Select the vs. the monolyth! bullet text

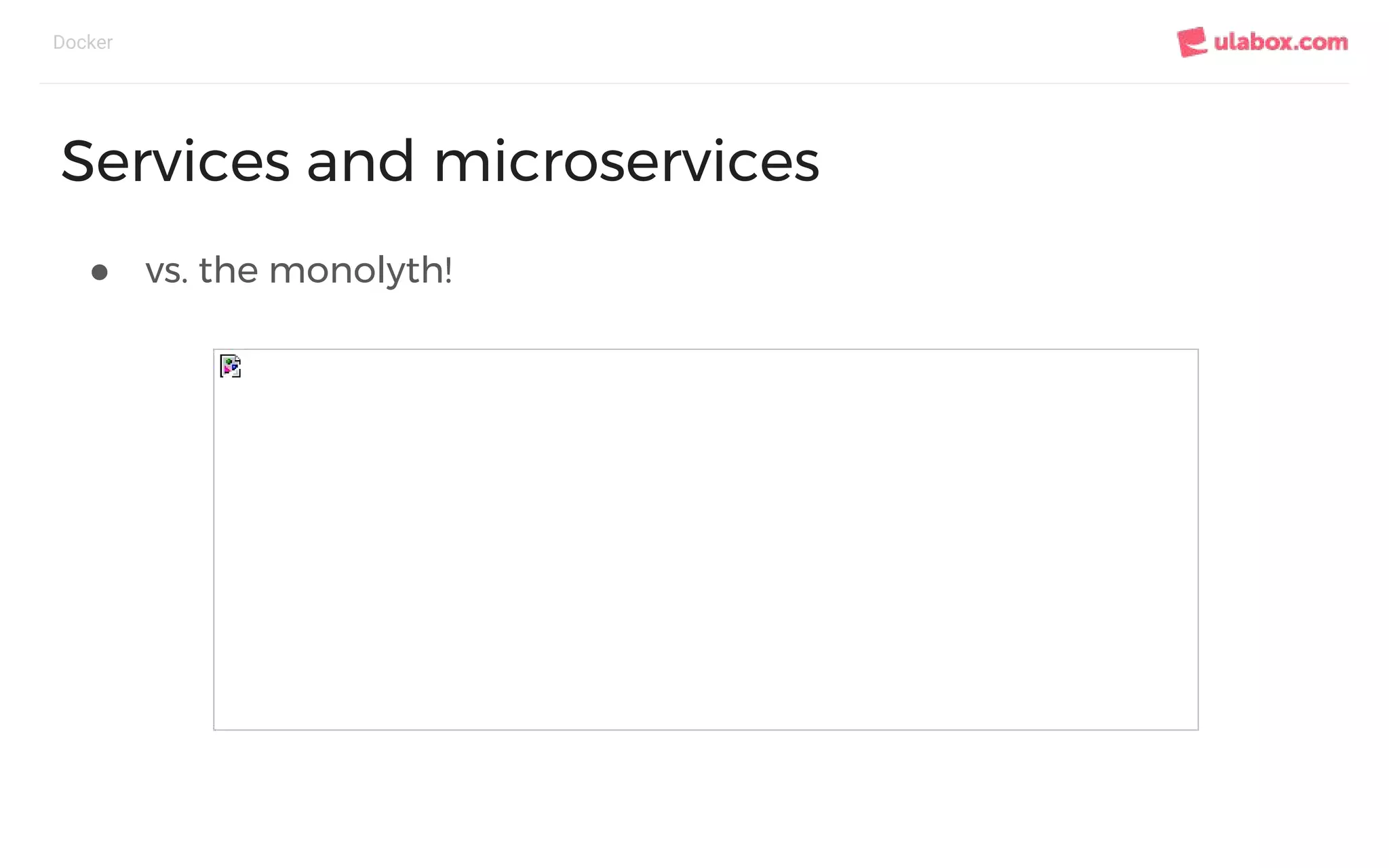click(x=298, y=271)
